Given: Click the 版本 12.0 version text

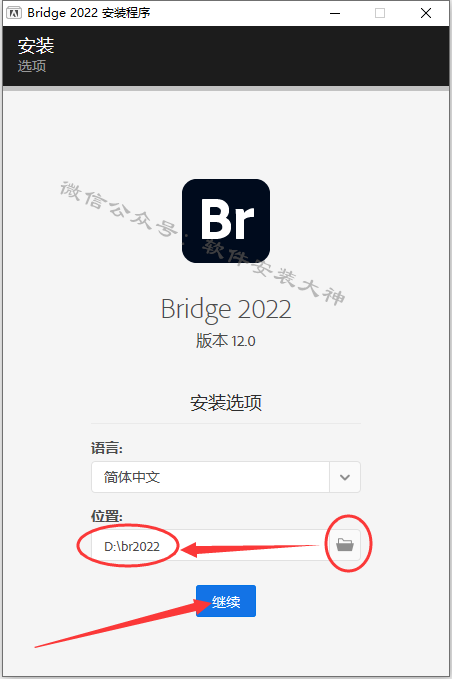Looking at the screenshot, I should 226,341.
